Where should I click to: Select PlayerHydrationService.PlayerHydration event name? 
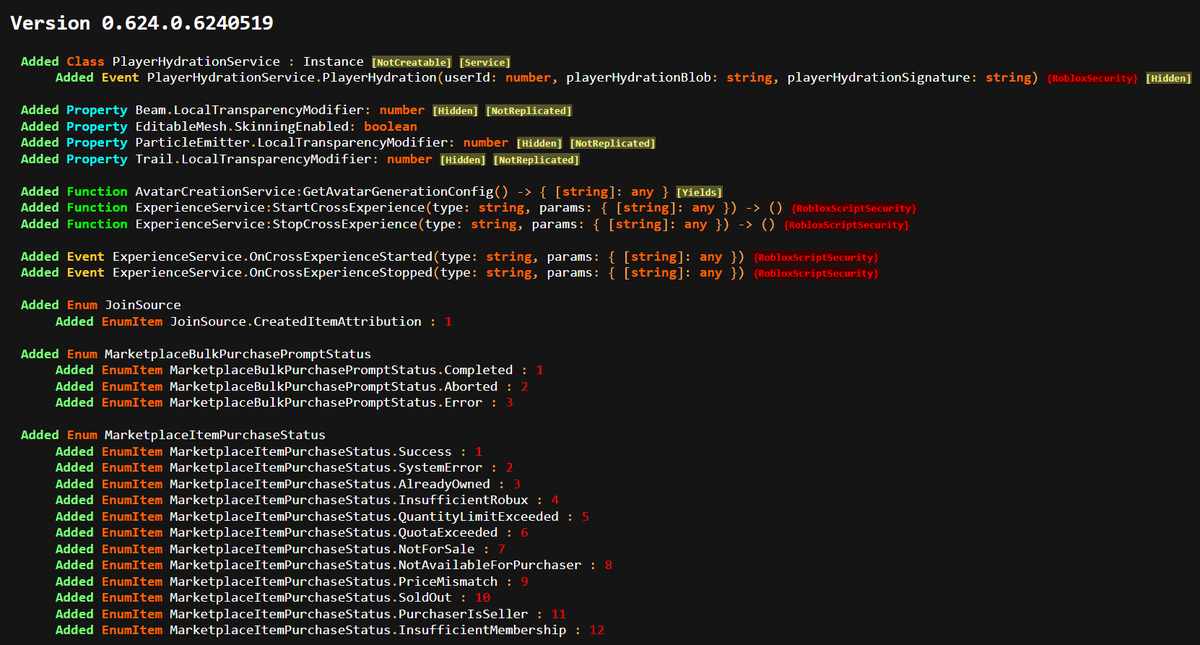click(x=293, y=77)
